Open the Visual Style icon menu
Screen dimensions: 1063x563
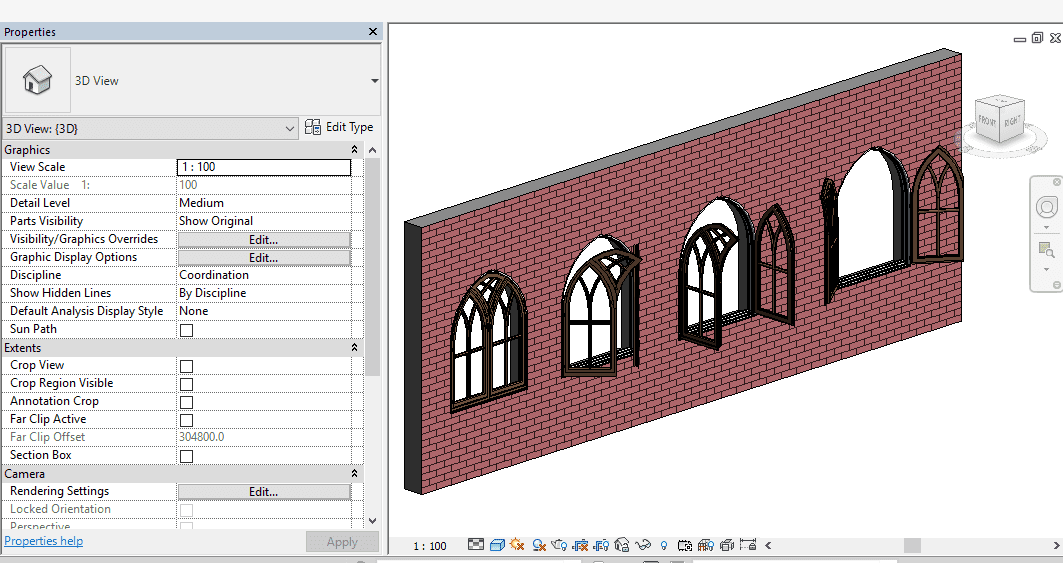click(x=497, y=545)
